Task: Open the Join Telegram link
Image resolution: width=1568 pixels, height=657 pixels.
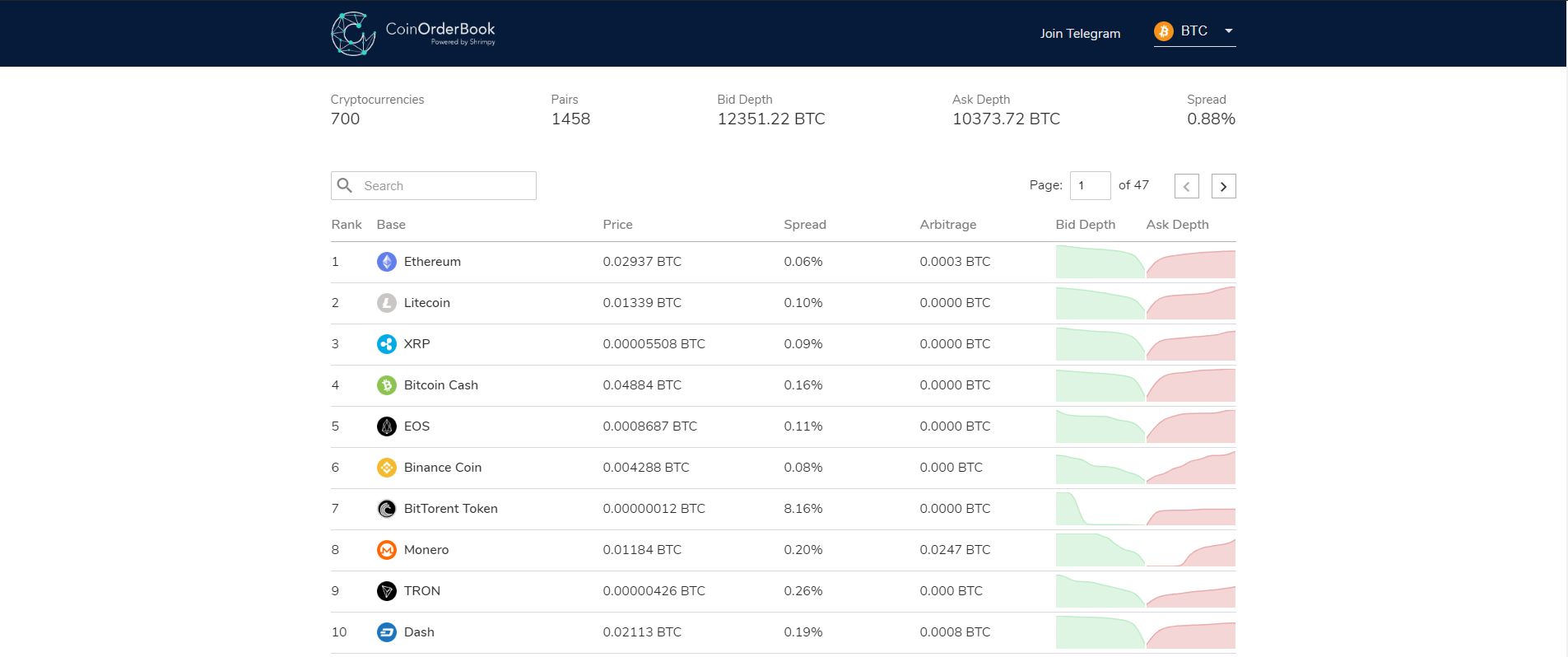Action: 1080,34
